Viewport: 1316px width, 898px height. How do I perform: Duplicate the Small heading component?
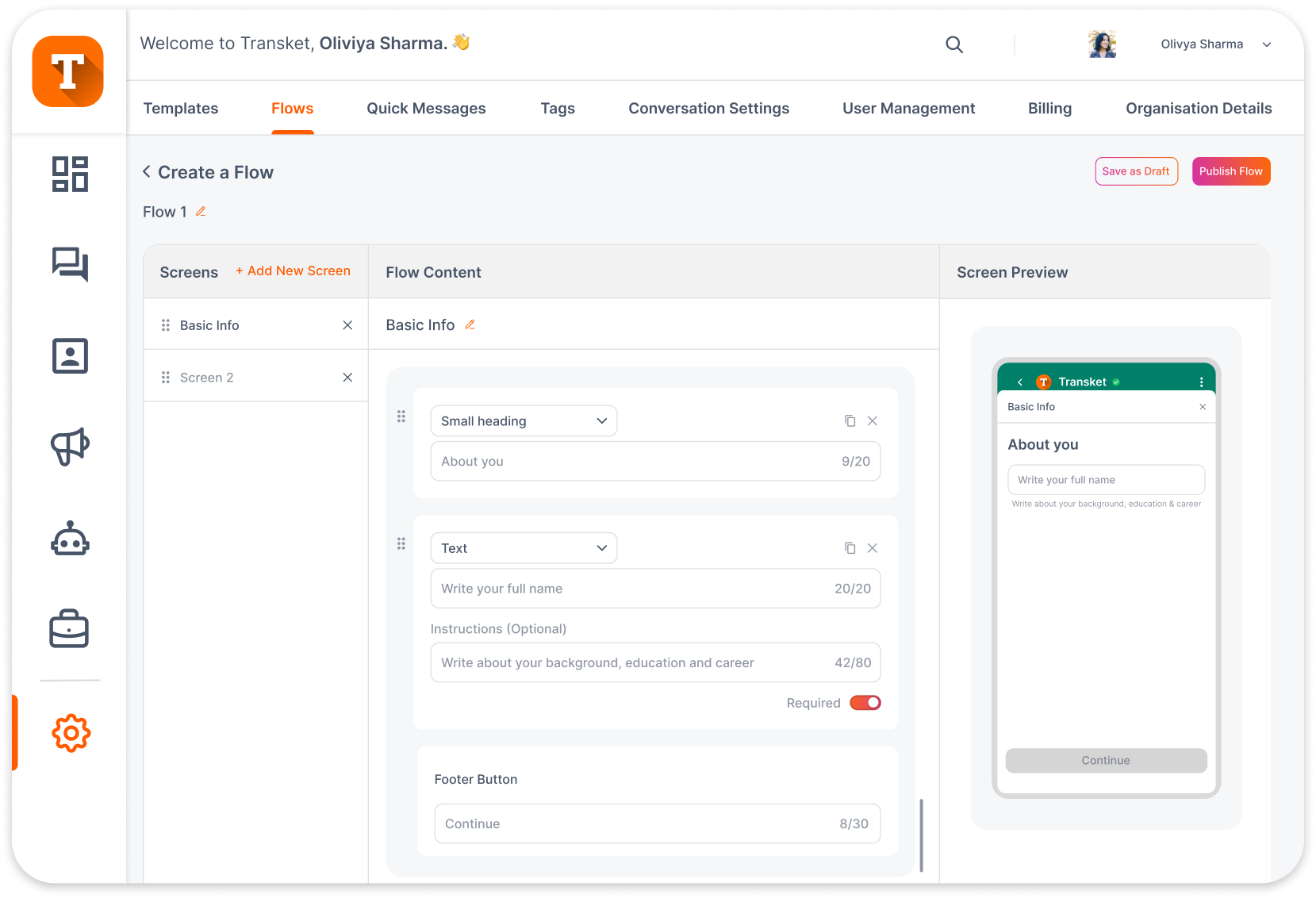point(850,421)
